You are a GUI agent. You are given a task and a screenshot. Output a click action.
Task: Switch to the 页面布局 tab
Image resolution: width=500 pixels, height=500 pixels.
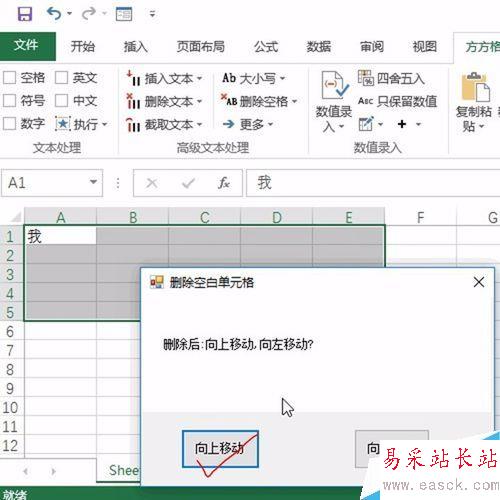click(x=201, y=46)
